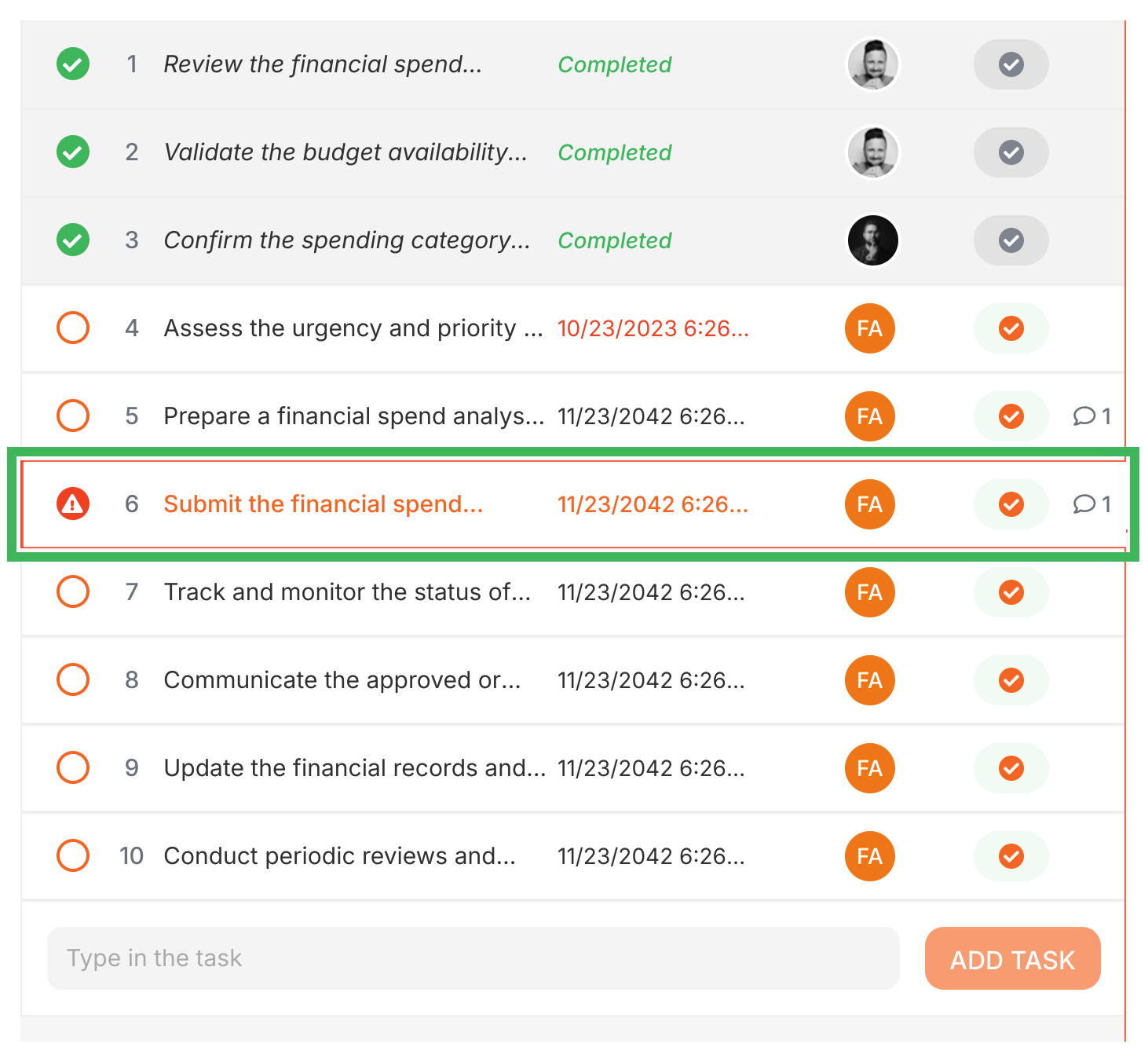Select the FA badge on task 8
This screenshot has height=1062, width=1148.
(x=869, y=680)
